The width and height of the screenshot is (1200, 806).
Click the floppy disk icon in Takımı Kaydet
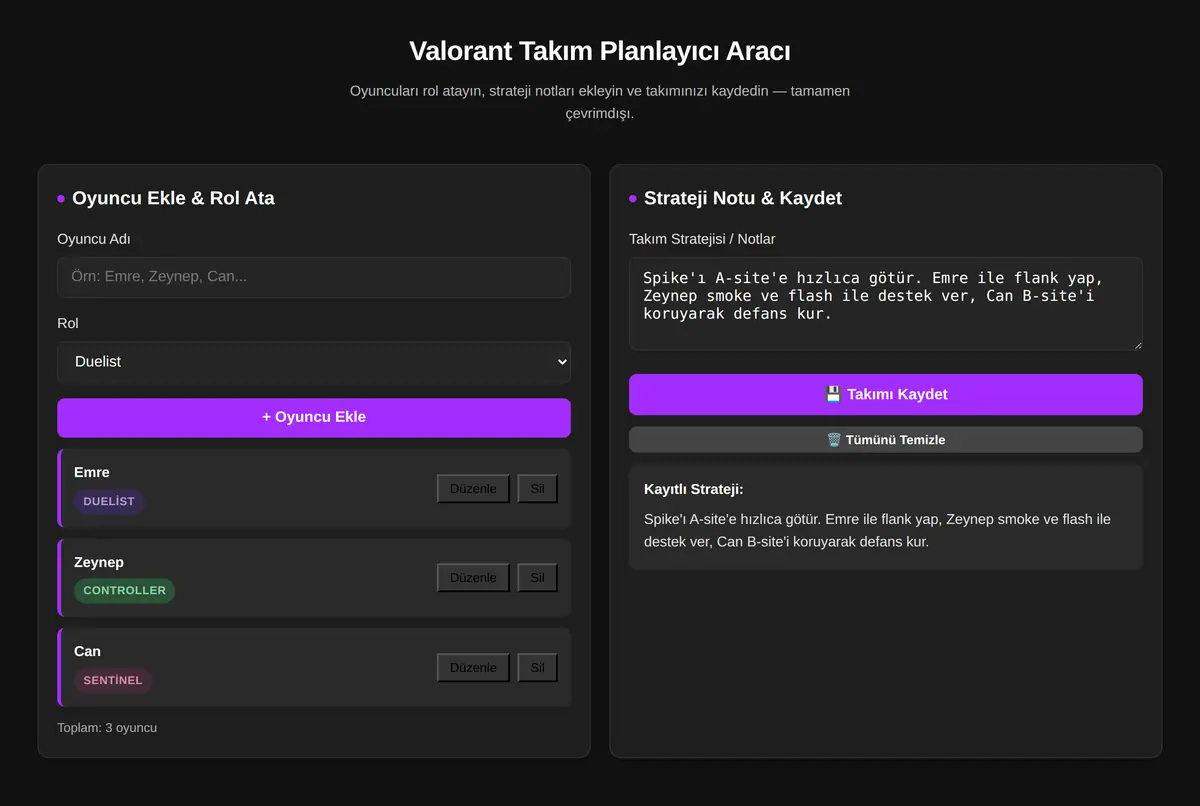click(x=833, y=394)
